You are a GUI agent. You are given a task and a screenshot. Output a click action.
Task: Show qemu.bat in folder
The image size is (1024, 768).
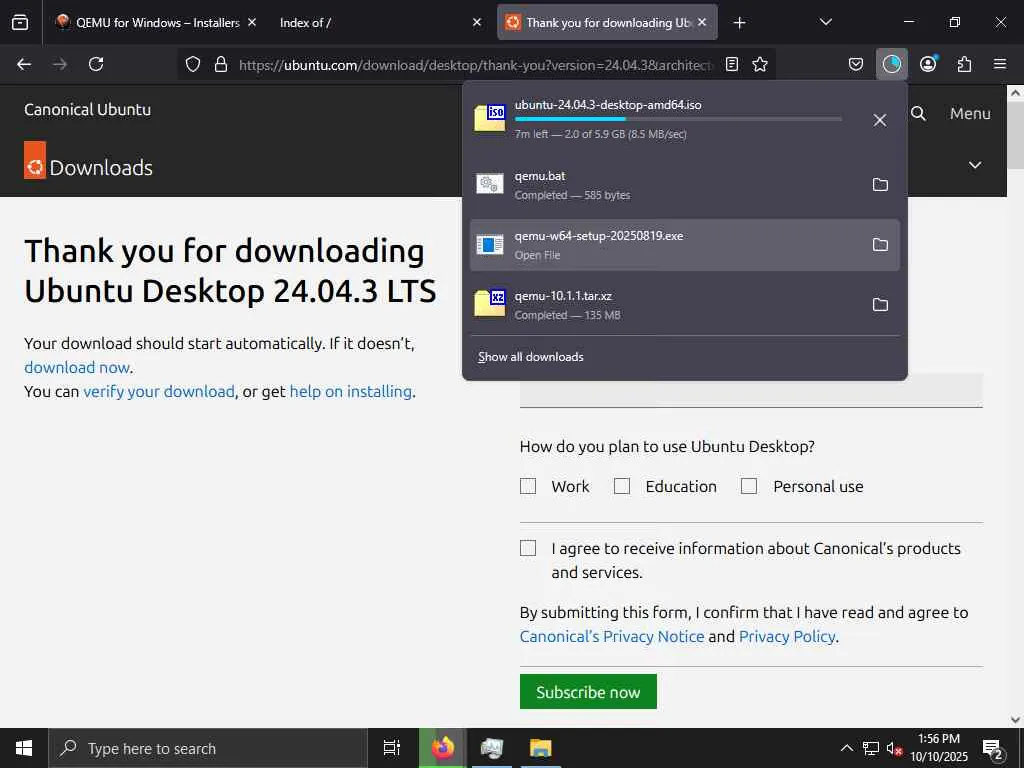(x=880, y=185)
